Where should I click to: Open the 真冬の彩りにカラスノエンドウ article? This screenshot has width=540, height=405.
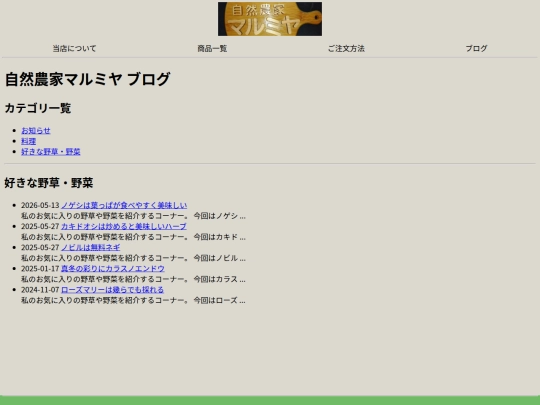[x=113, y=268]
